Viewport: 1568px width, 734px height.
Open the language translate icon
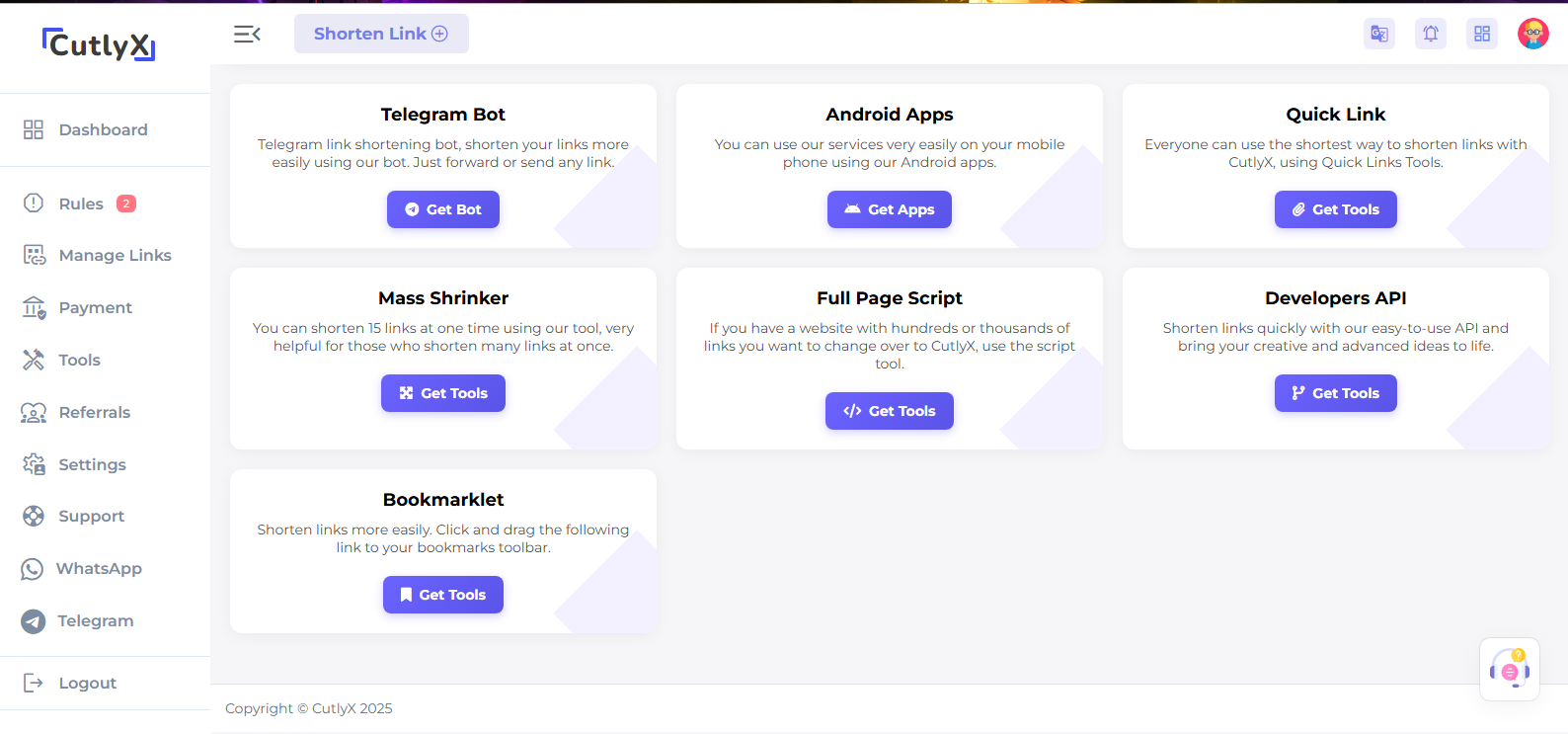(x=1379, y=34)
